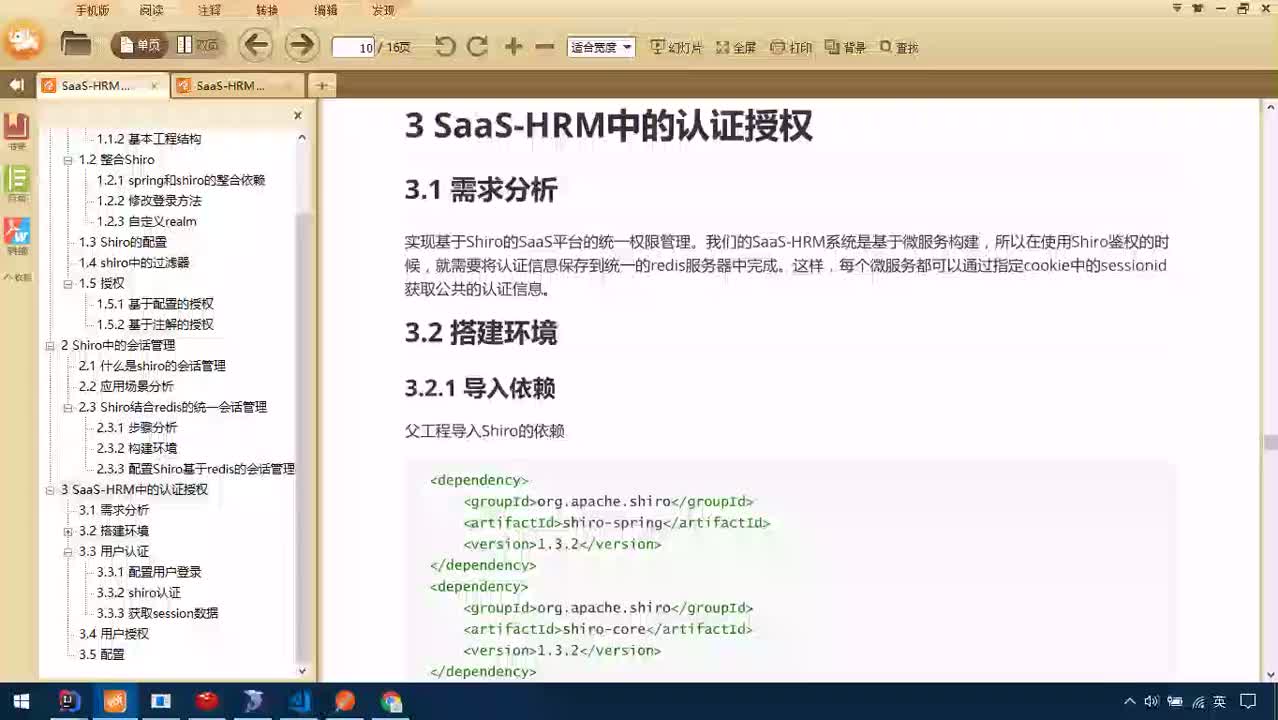The width and height of the screenshot is (1278, 720).
Task: Jump to 1.2.2 修改登录方法
Action: (x=149, y=201)
